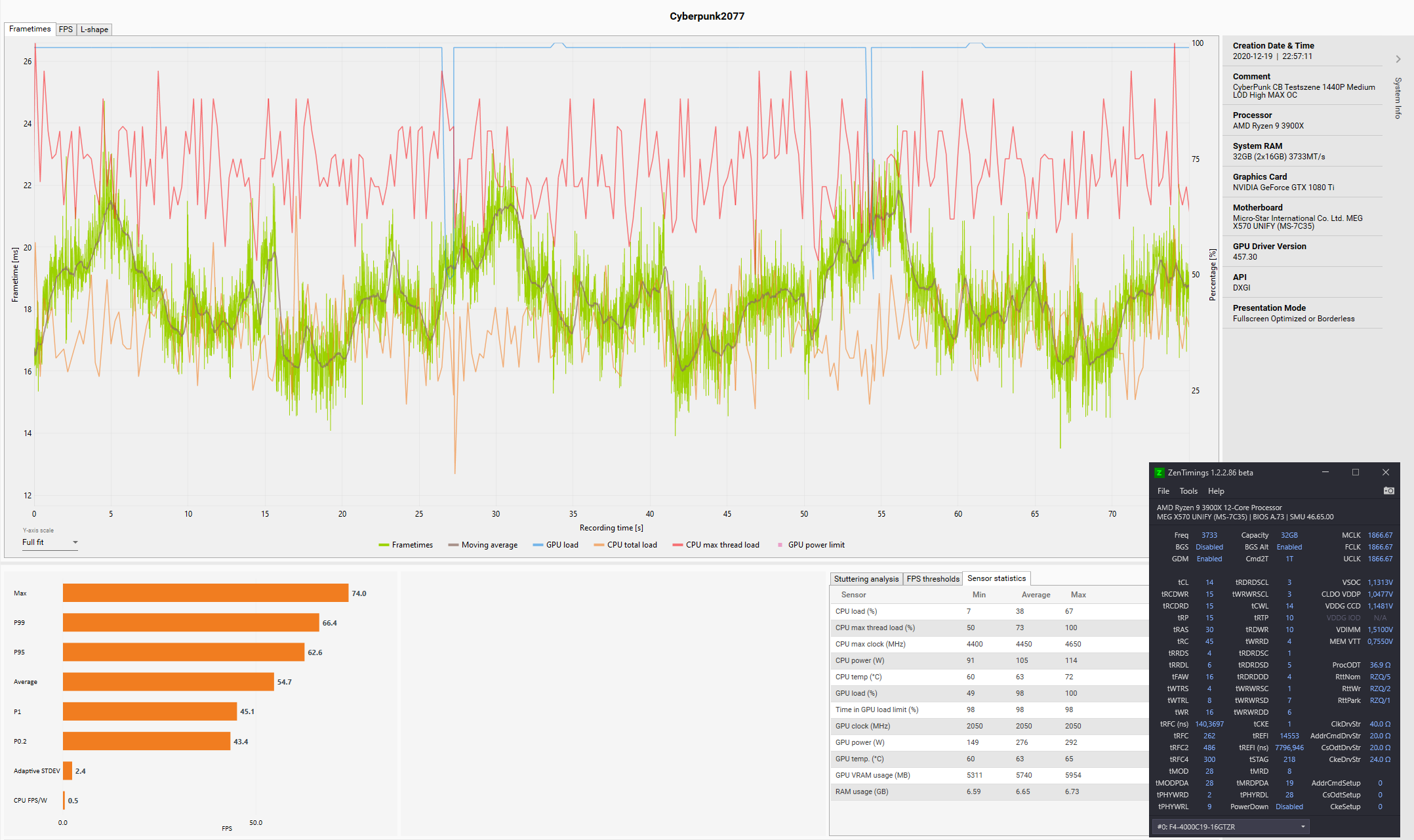Open the ZenTimings Tools menu

(x=1188, y=491)
